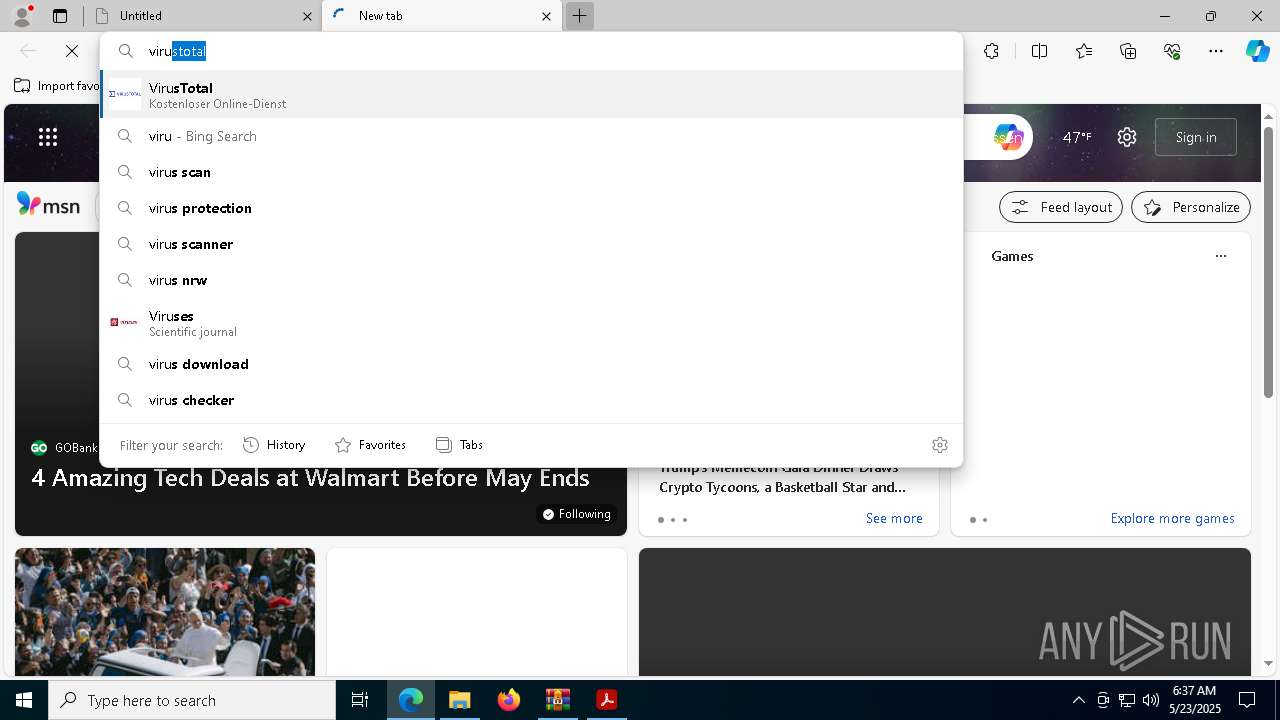Choose the virus scanner suggestion

point(531,244)
